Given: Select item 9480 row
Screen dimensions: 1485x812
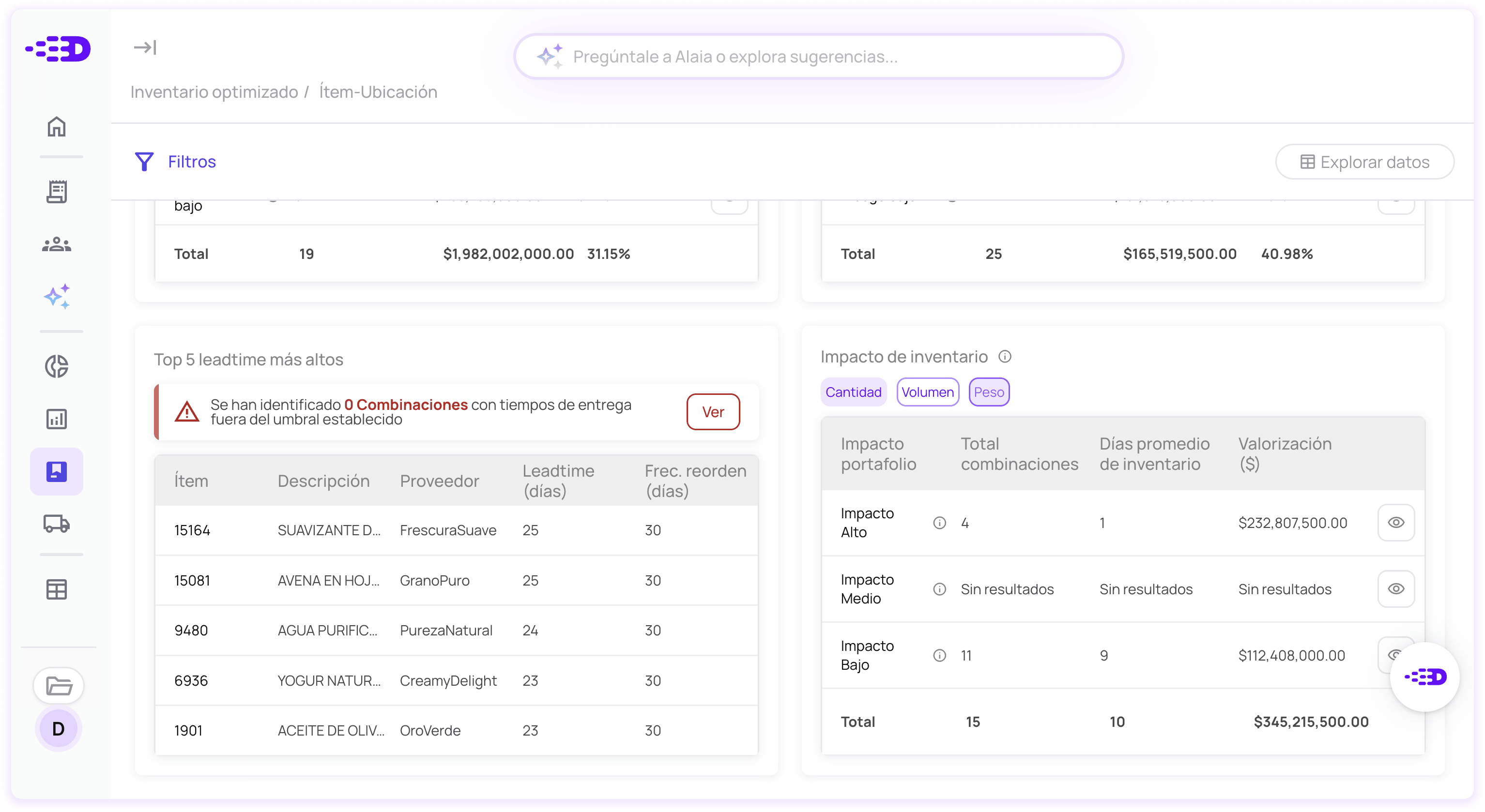Looking at the screenshot, I should click(x=456, y=631).
